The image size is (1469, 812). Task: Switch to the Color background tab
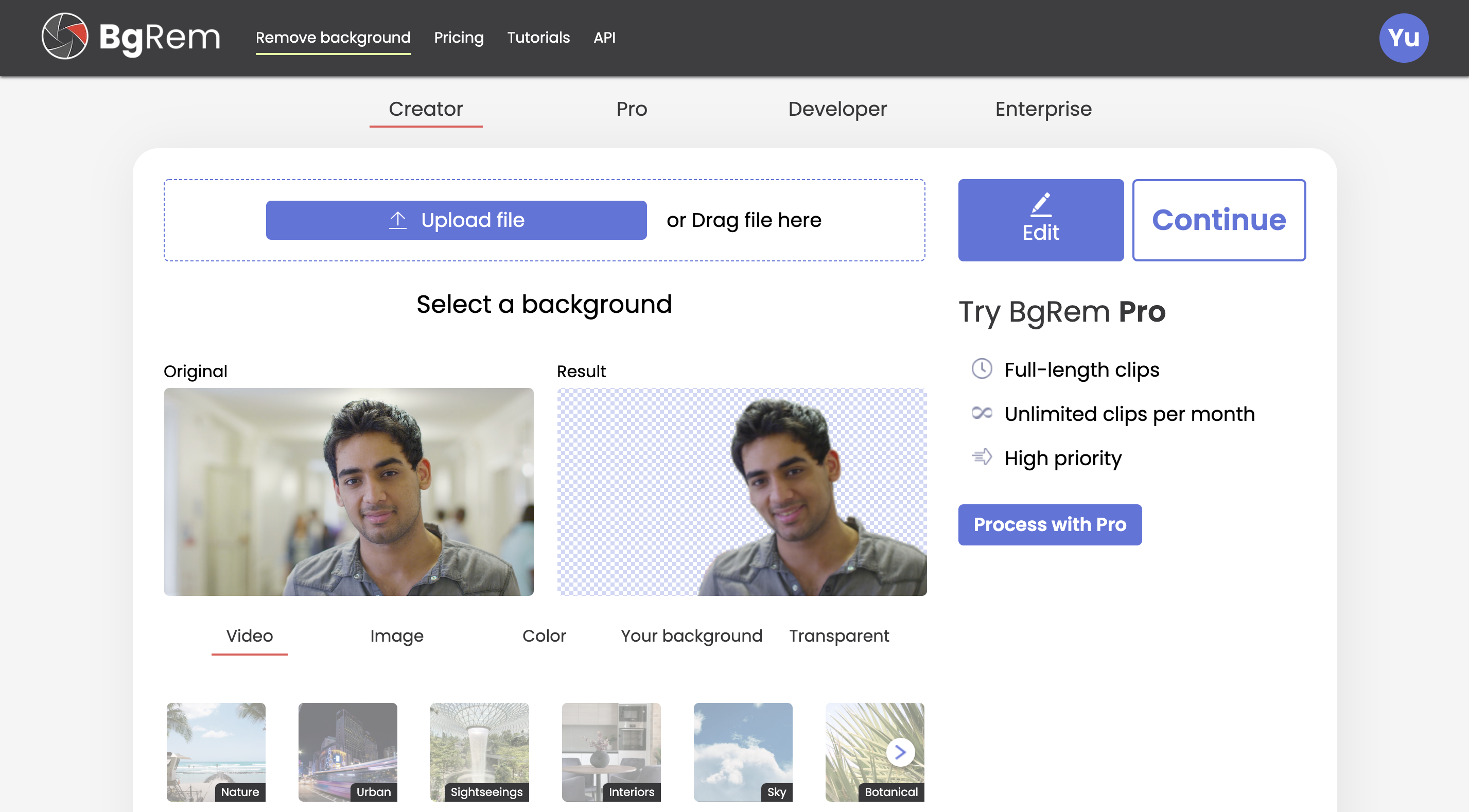tap(544, 635)
